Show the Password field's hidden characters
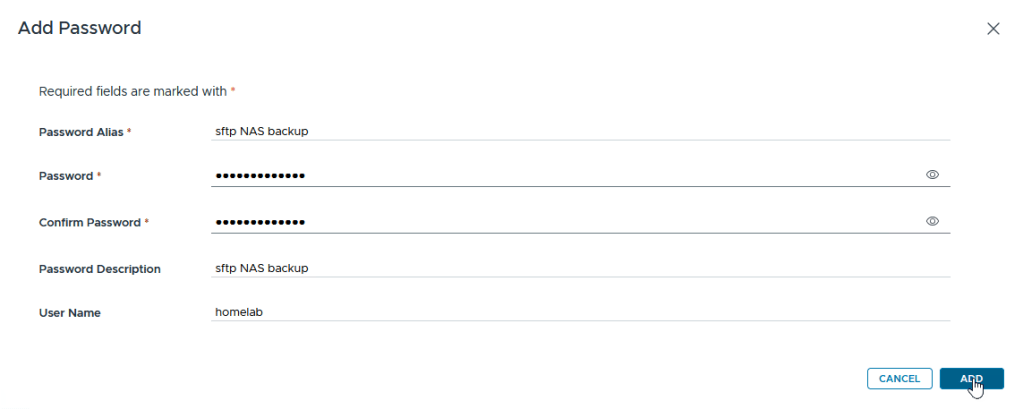The height and width of the screenshot is (409, 1023). 932,175
